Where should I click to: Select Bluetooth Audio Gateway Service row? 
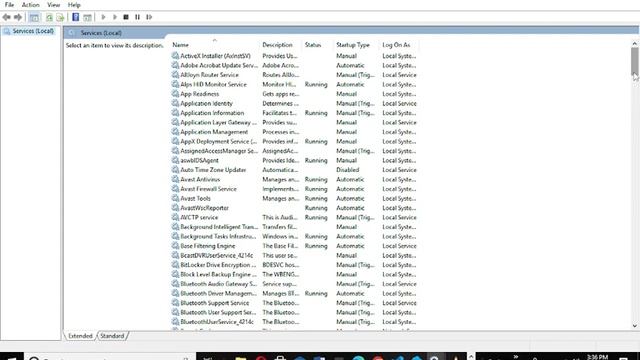click(x=294, y=284)
